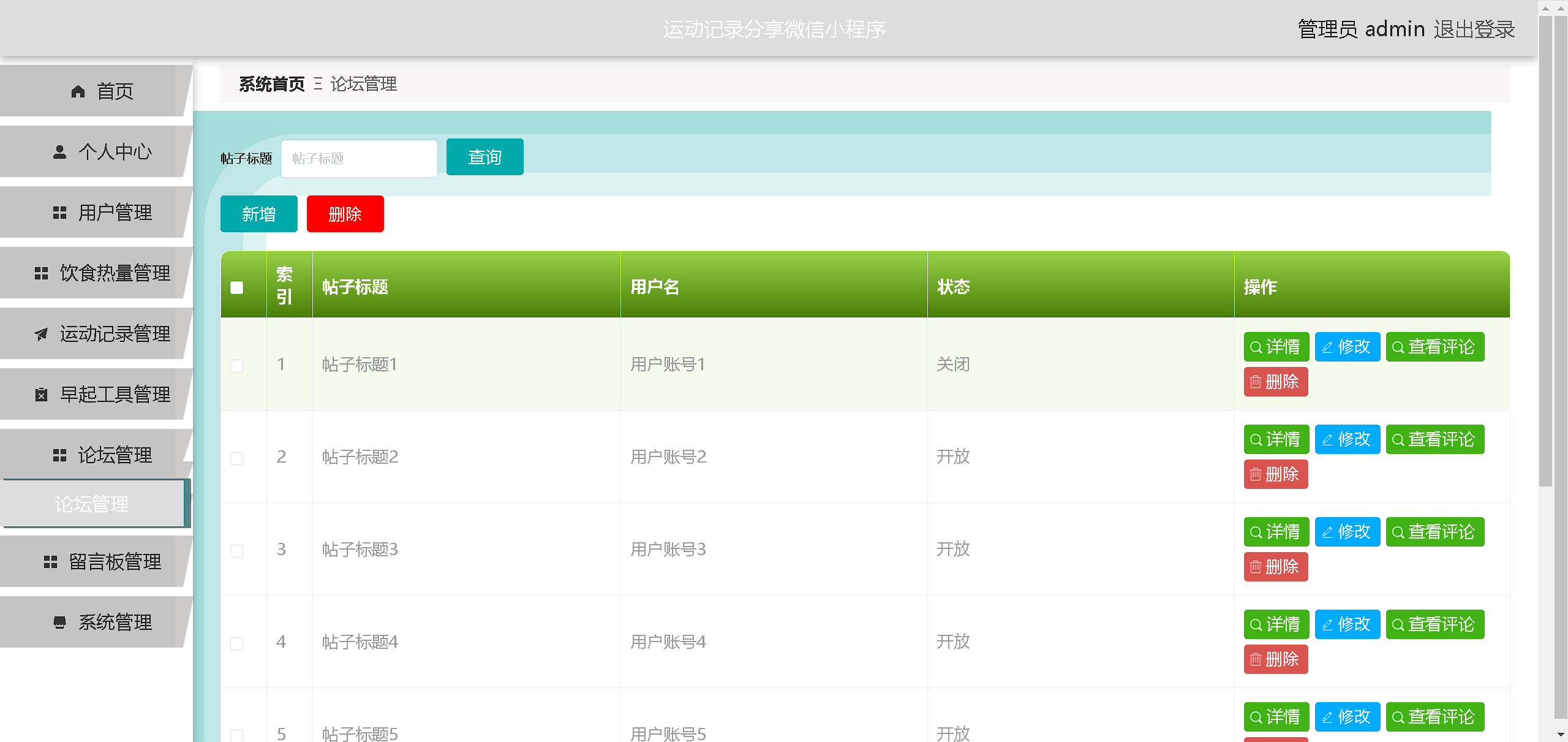Click magnifier 详情 for 帖子标题1

[x=1276, y=347]
